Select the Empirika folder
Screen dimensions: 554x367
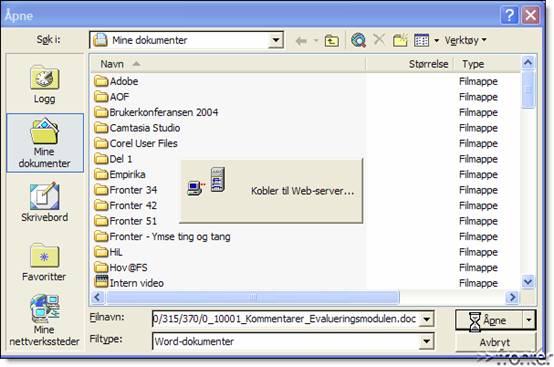pos(120,174)
